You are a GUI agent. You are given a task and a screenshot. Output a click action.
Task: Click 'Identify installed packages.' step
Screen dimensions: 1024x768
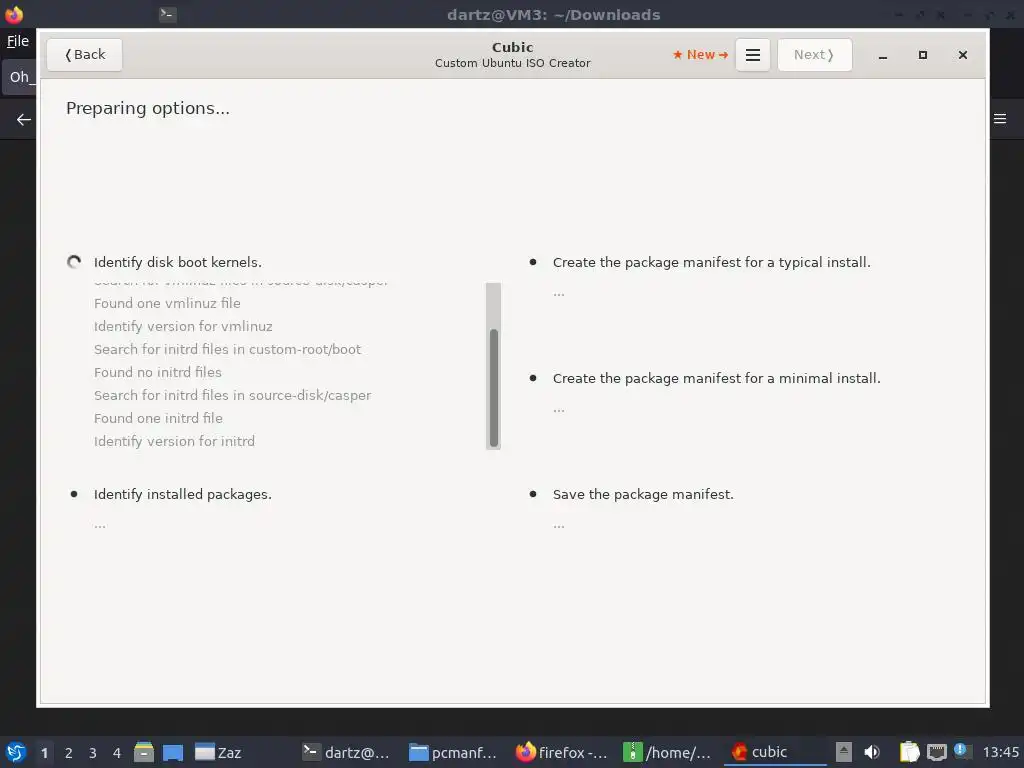tap(183, 494)
